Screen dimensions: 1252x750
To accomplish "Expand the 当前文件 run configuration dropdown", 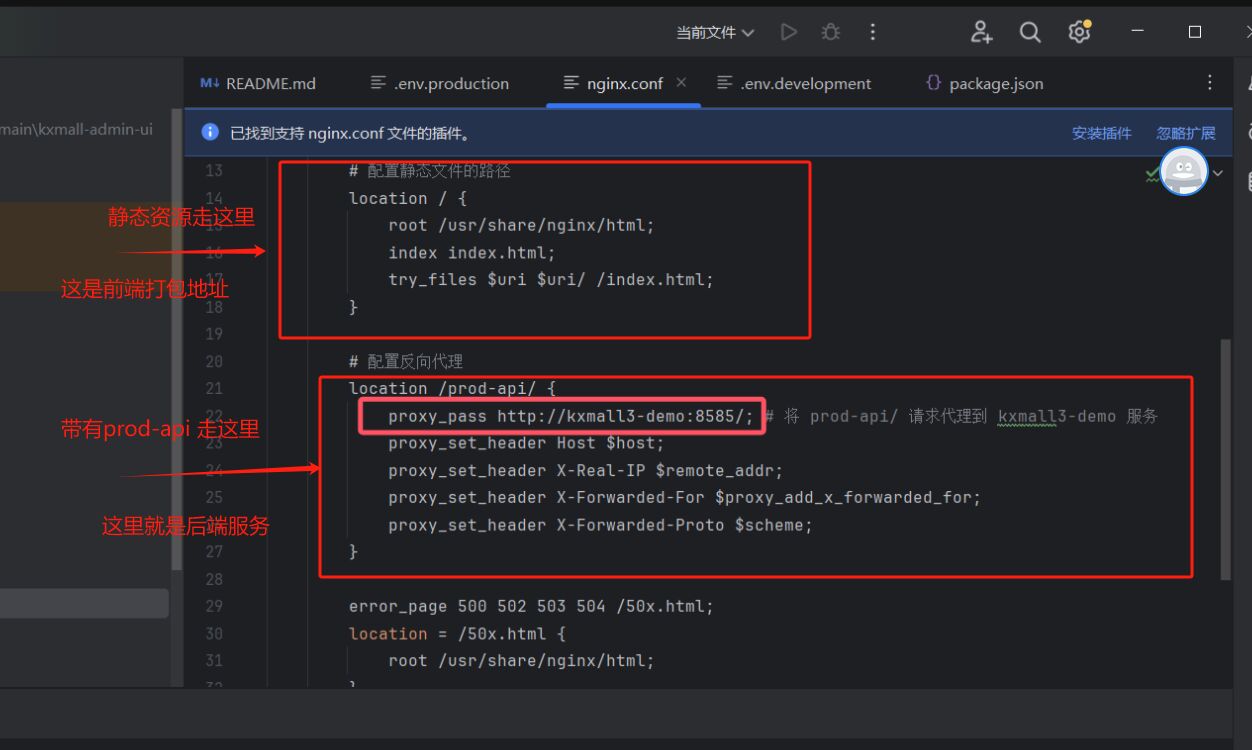I will pyautogui.click(x=715, y=32).
